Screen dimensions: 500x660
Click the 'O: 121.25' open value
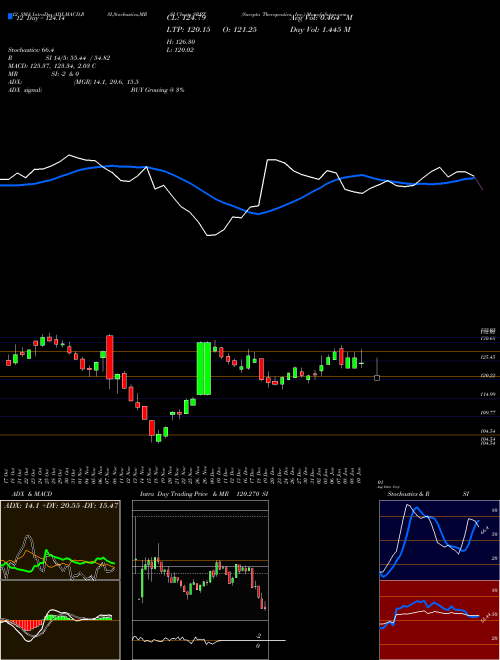tap(238, 30)
